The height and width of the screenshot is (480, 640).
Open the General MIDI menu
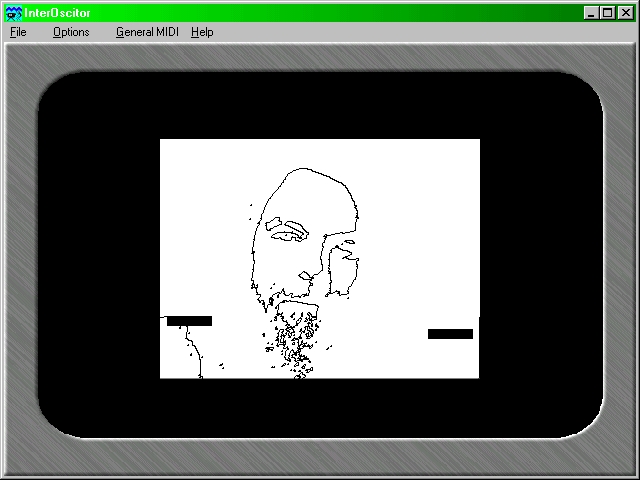[x=147, y=32]
